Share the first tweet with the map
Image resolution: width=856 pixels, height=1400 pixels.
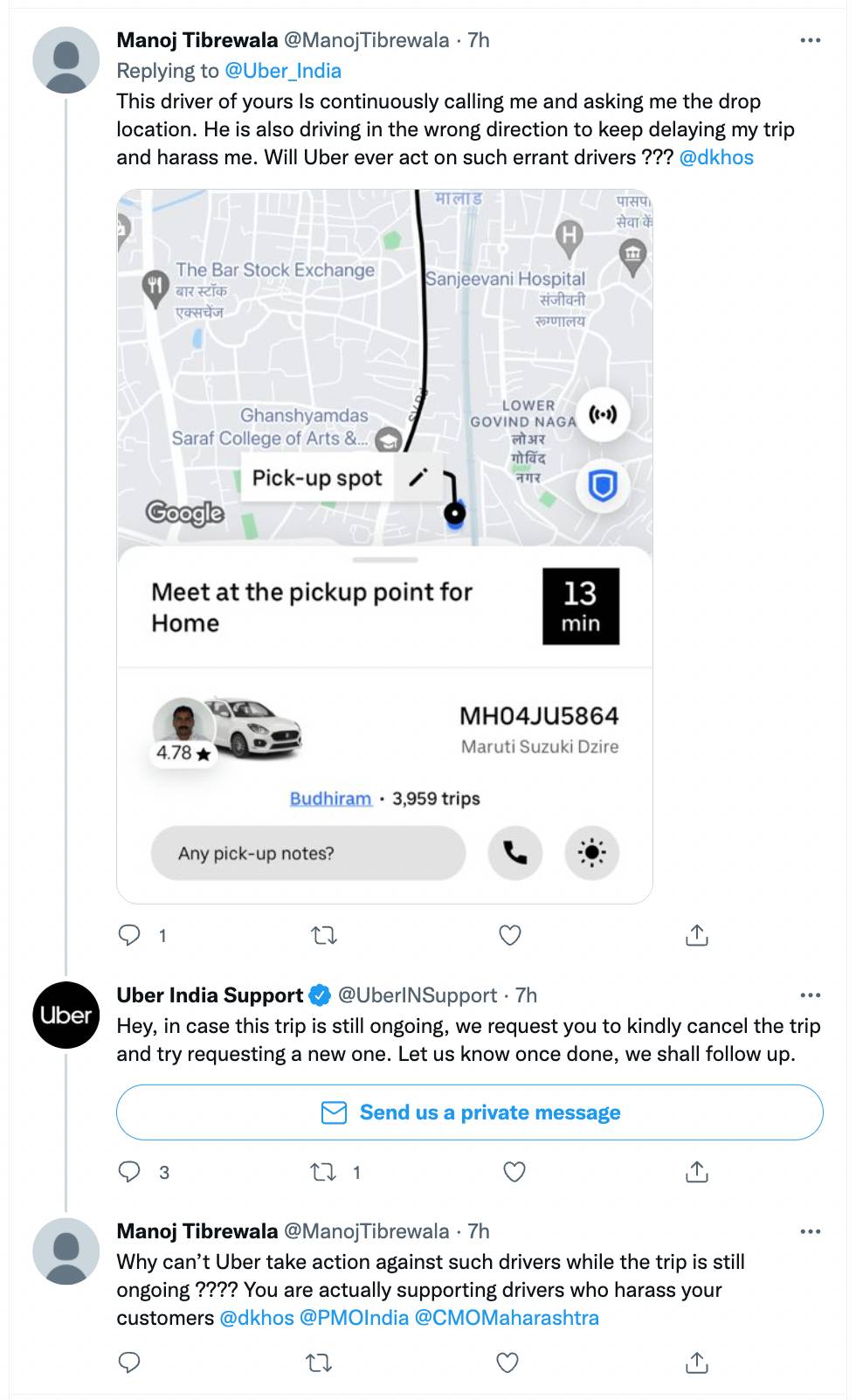[696, 935]
